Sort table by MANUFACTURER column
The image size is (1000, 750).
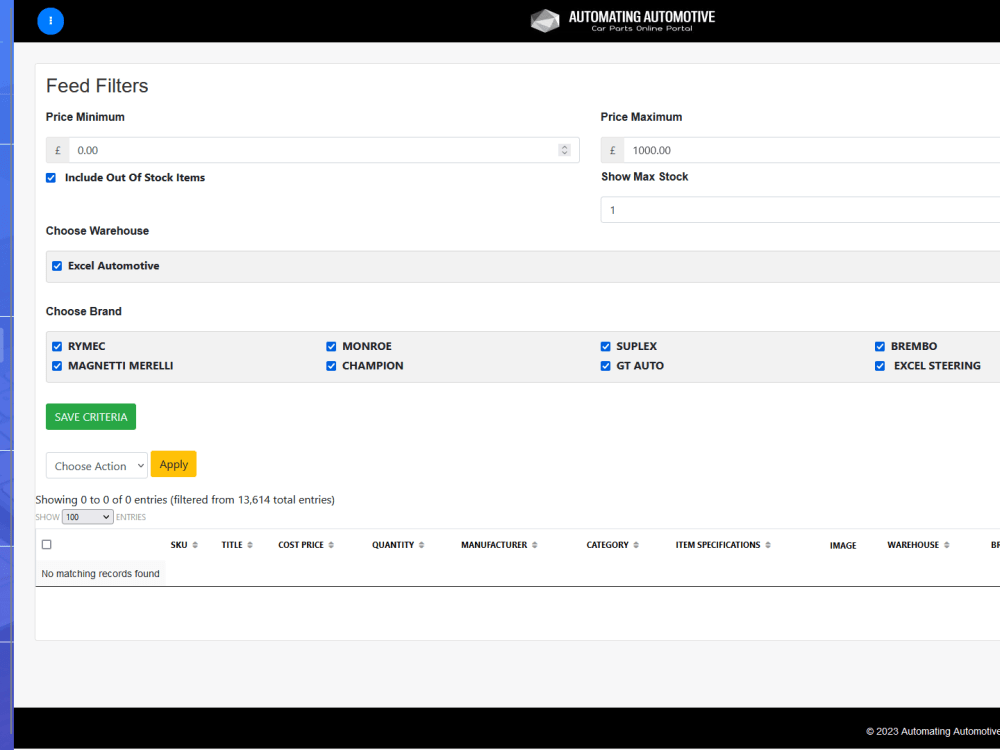(x=499, y=545)
